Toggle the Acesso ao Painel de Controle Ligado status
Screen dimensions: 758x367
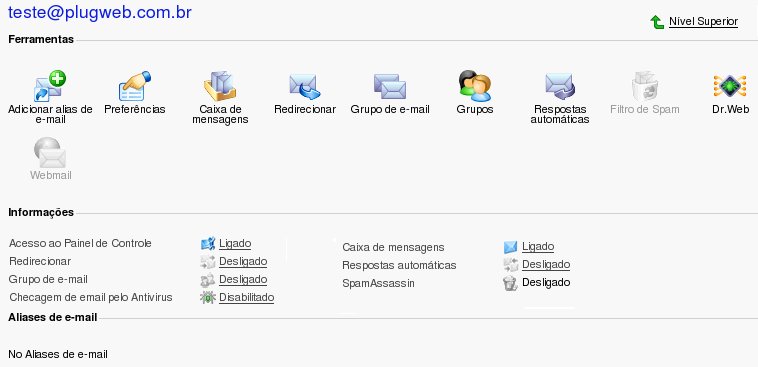point(235,243)
